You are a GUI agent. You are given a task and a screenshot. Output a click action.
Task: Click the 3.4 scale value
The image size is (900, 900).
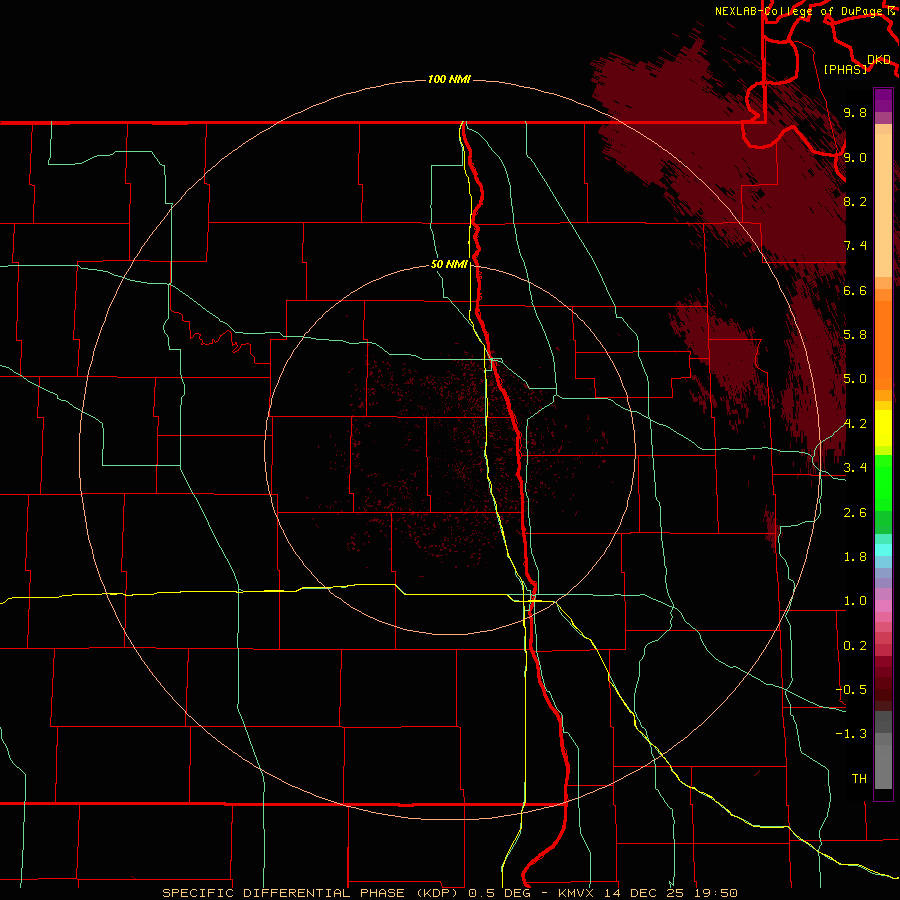[x=855, y=468]
